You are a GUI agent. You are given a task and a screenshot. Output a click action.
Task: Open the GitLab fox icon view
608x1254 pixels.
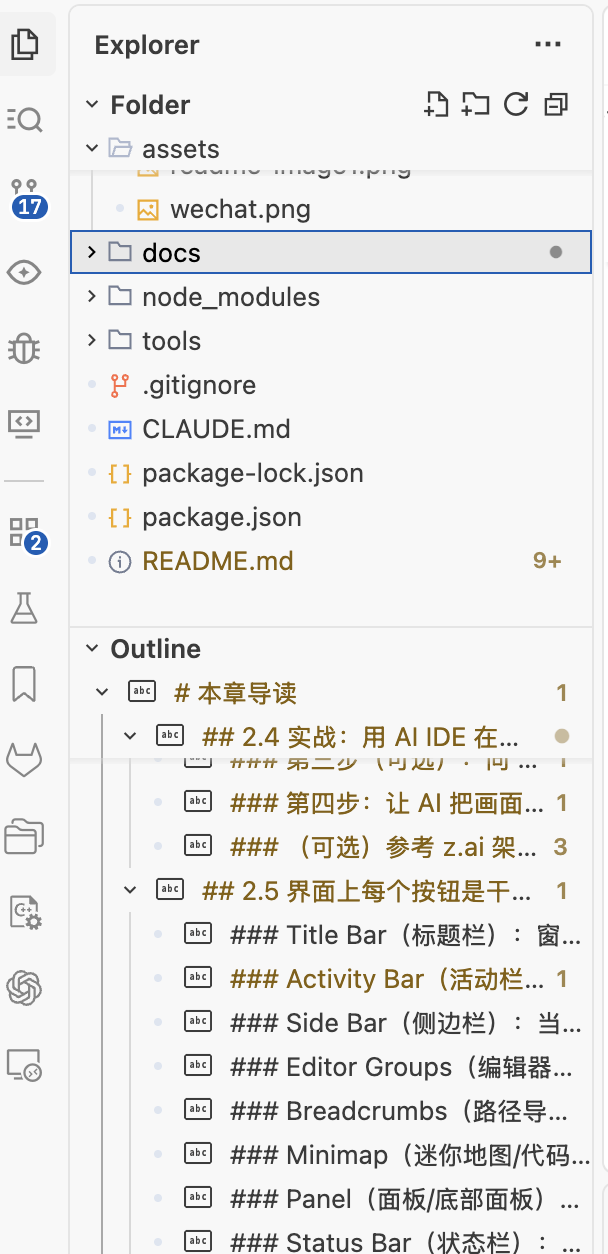point(24,760)
